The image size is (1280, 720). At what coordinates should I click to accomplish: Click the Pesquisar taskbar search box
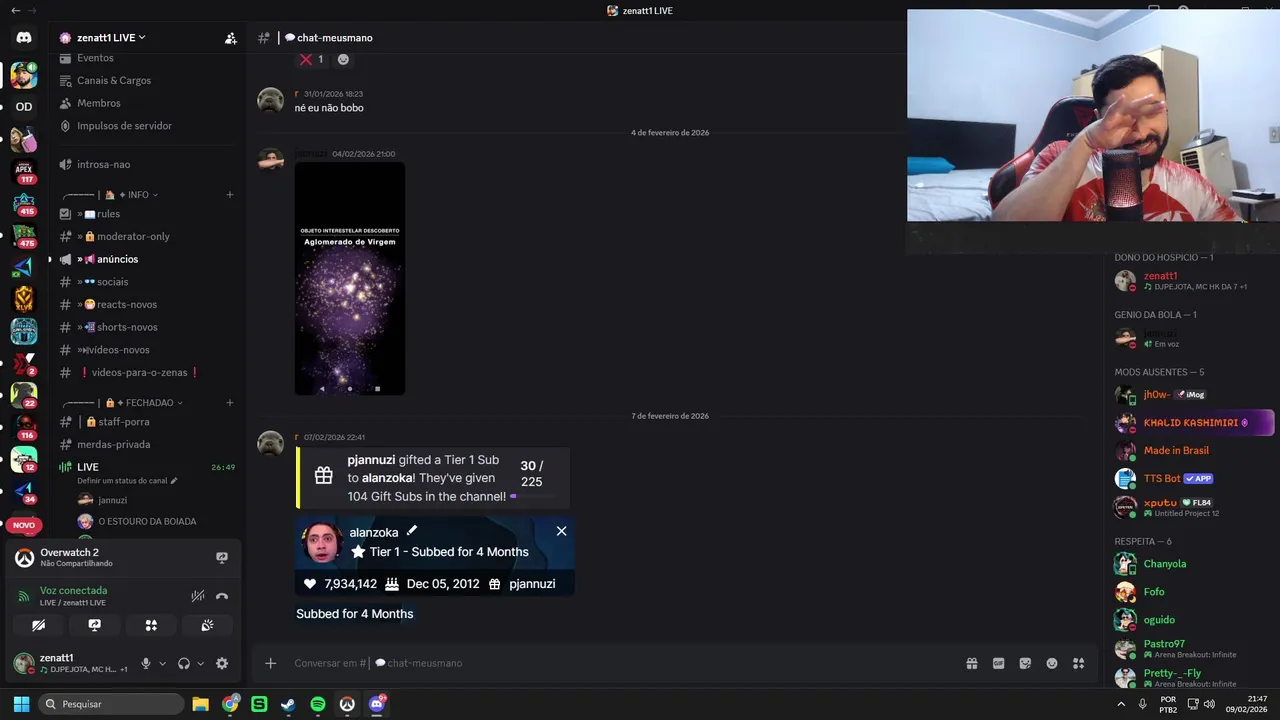pyautogui.click(x=110, y=704)
